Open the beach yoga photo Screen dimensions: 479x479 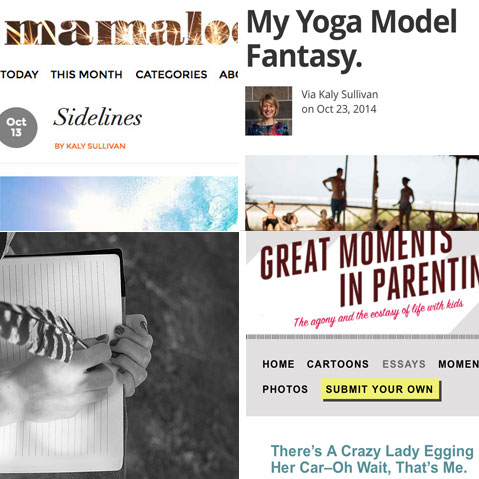(x=362, y=193)
